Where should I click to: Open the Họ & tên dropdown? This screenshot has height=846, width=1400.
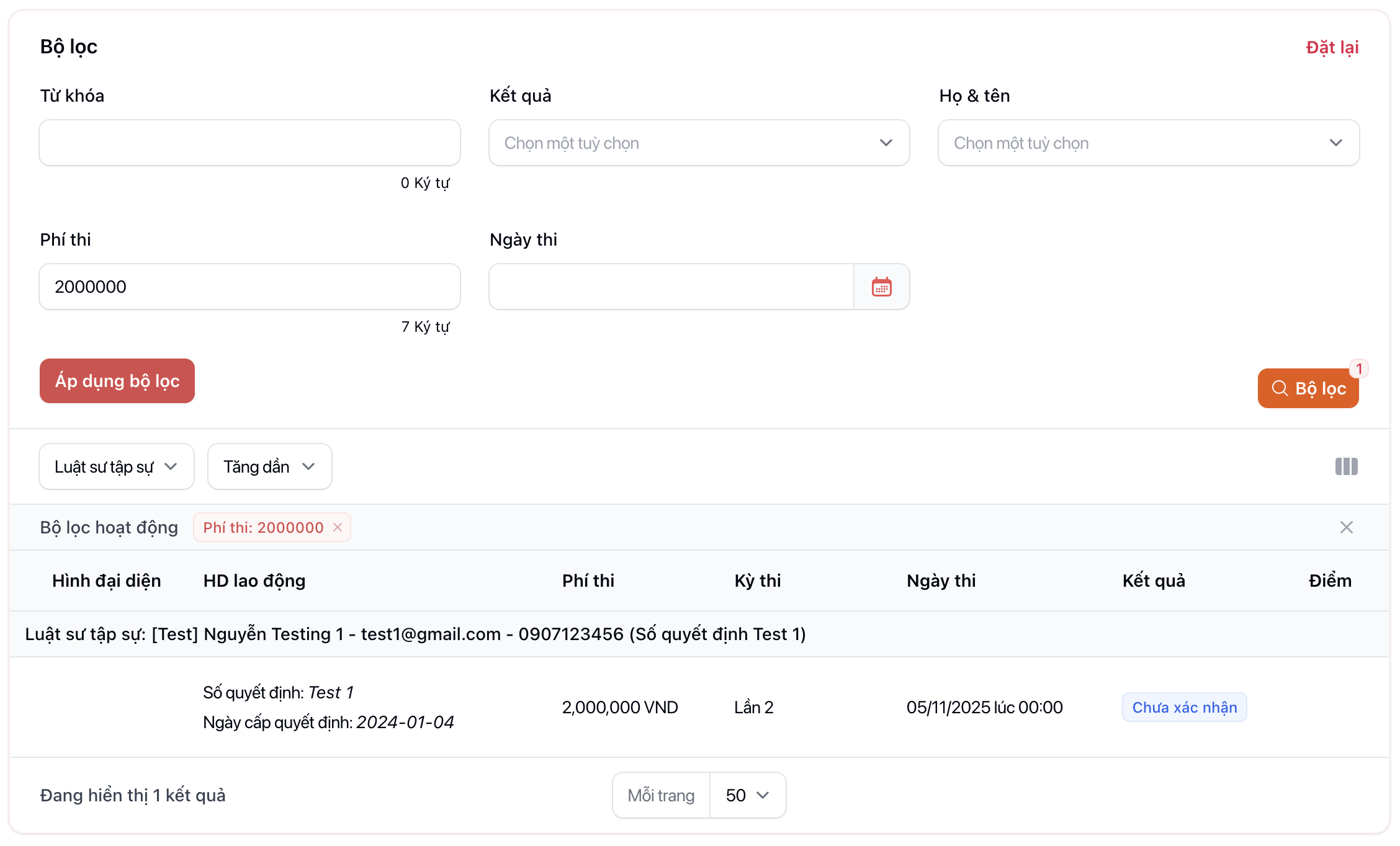pos(1148,143)
